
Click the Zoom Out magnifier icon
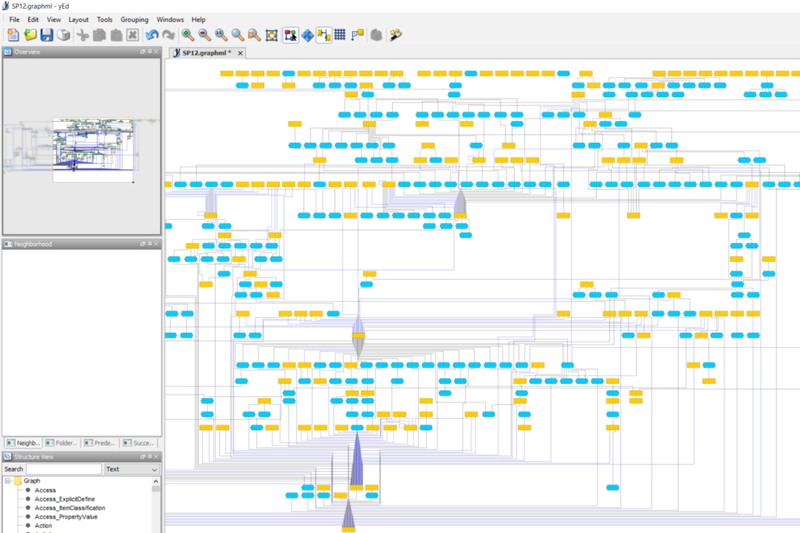(x=204, y=35)
